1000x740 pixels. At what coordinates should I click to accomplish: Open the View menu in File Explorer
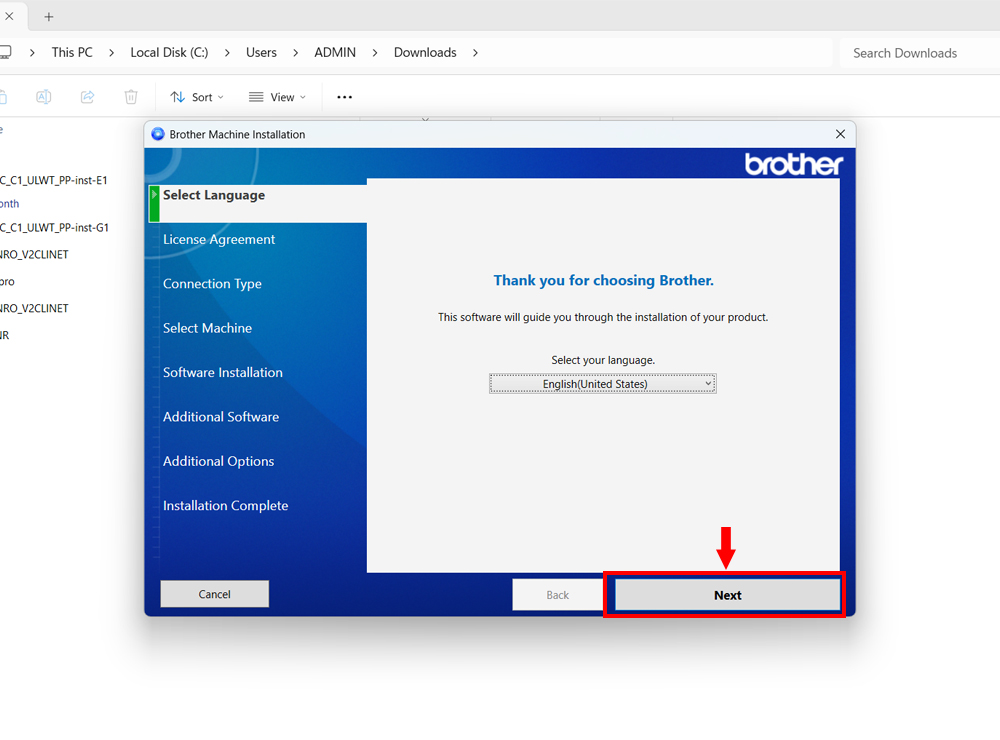277,97
